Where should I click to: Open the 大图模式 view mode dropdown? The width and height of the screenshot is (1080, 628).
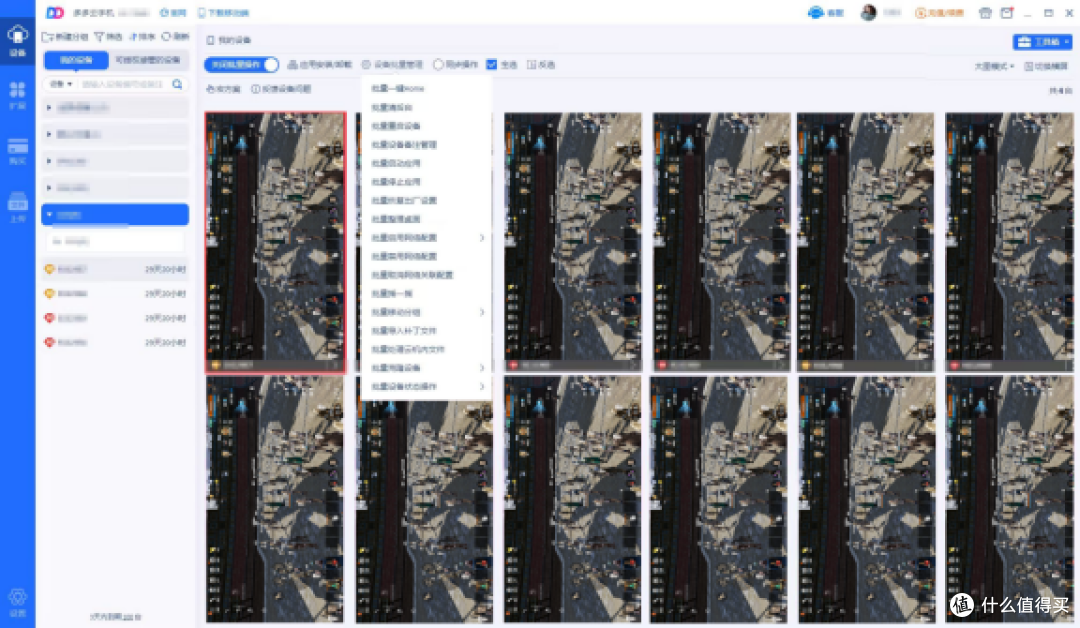[994, 66]
